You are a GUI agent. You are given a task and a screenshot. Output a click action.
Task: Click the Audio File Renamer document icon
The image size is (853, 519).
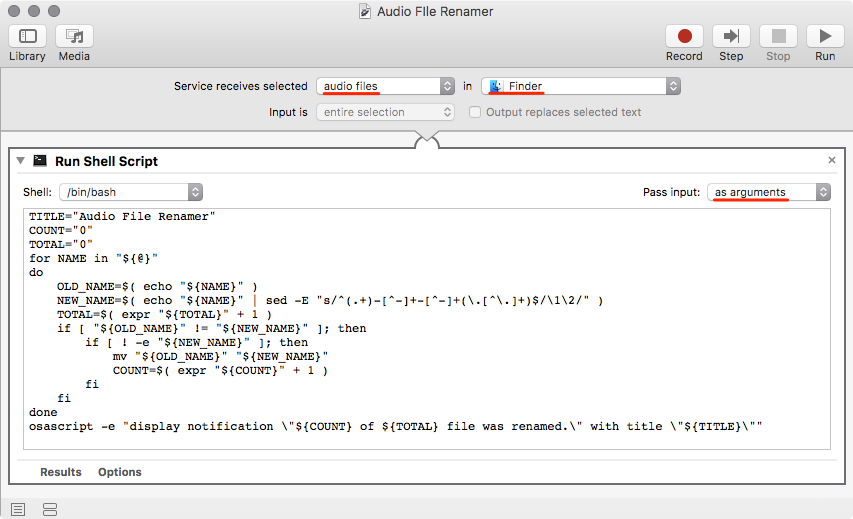coord(366,11)
